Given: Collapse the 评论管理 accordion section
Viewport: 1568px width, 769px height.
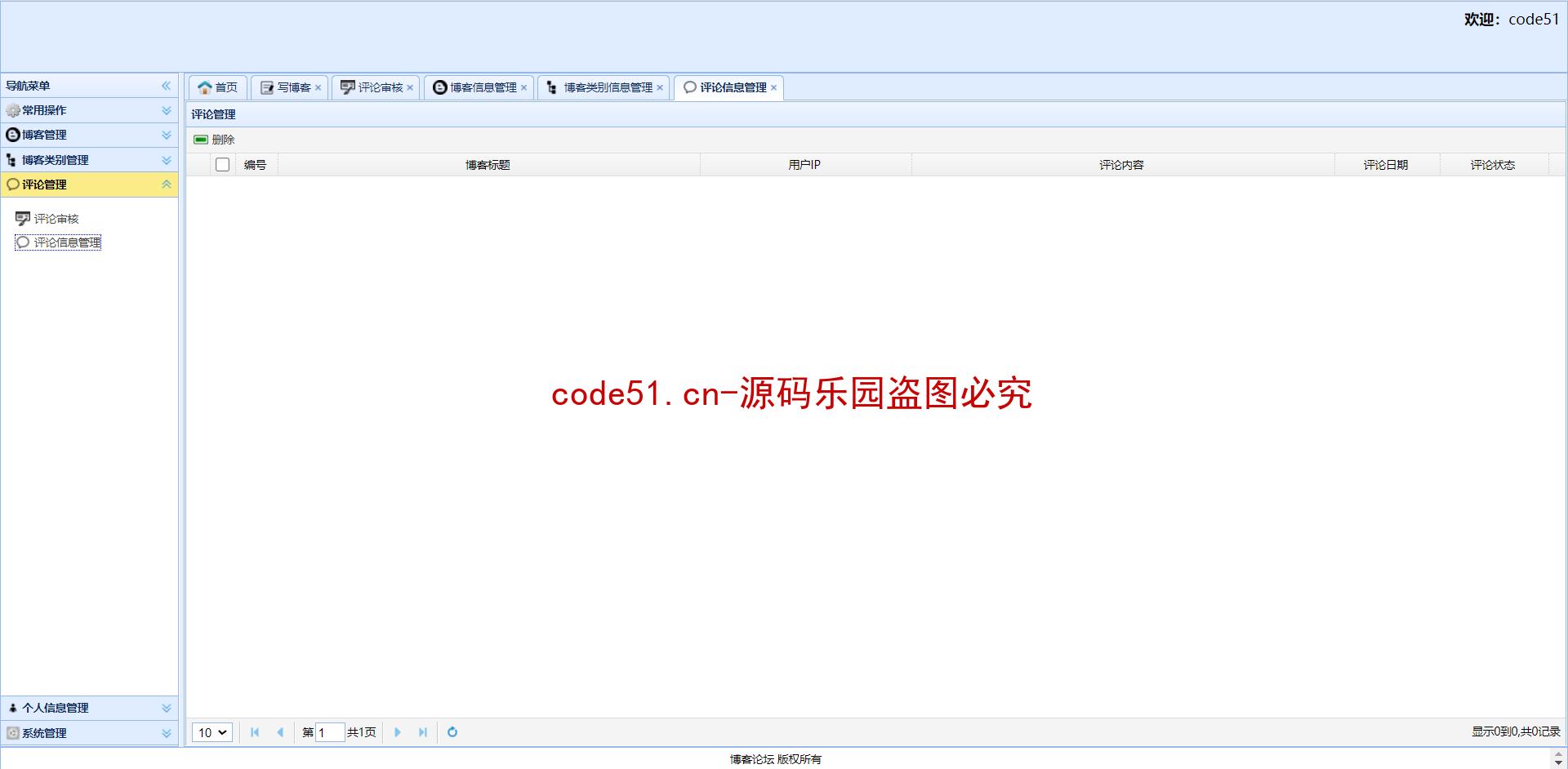Looking at the screenshot, I should [x=167, y=184].
